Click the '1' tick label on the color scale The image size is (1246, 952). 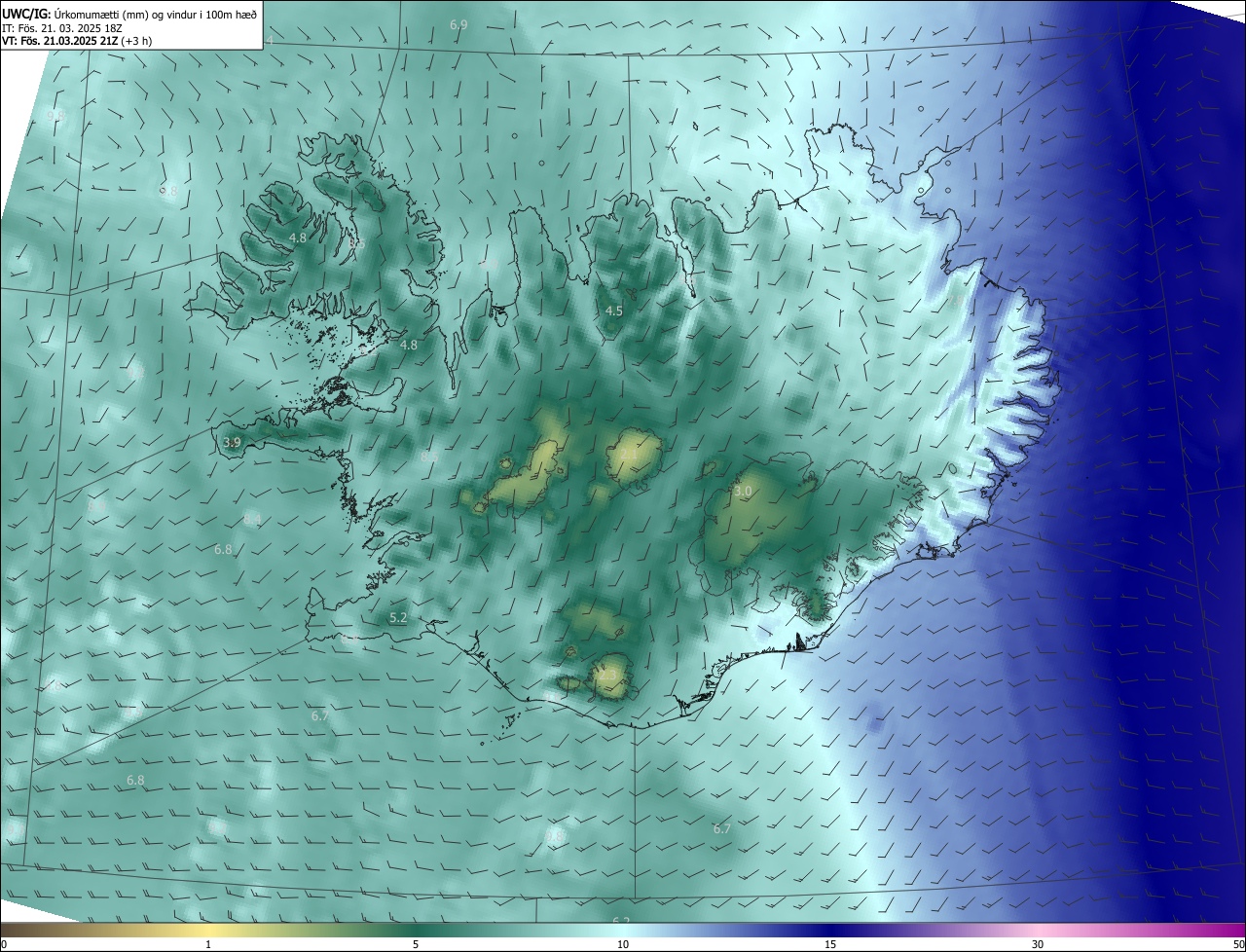(x=208, y=944)
